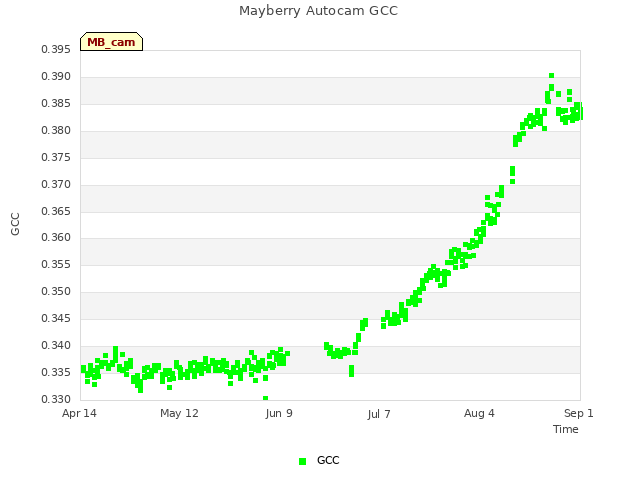Click the 0.350 y-axis value
This screenshot has height=480, width=640.
(56, 291)
